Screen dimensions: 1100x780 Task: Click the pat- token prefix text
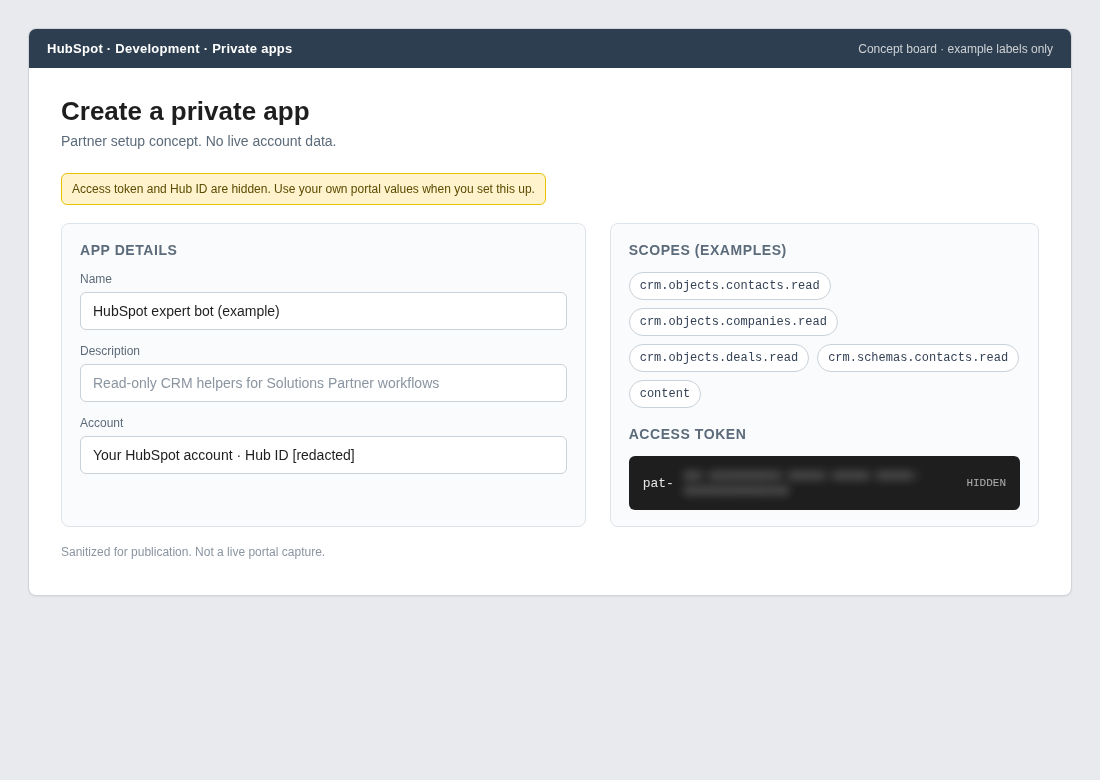pos(658,483)
